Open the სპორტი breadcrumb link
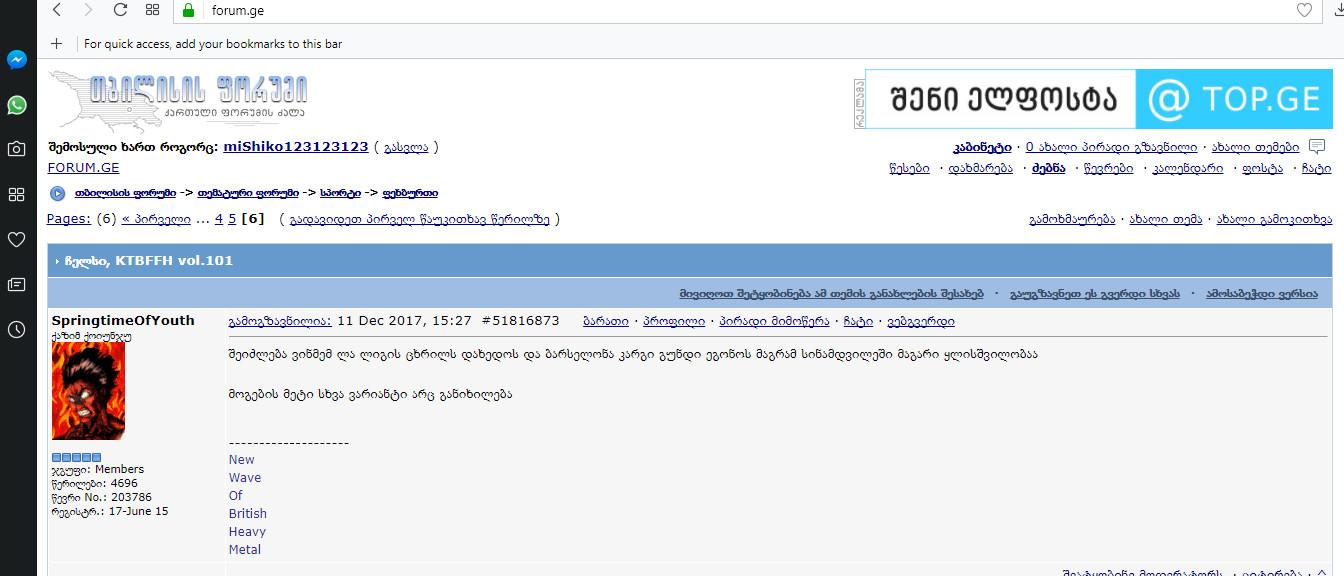 (x=340, y=193)
